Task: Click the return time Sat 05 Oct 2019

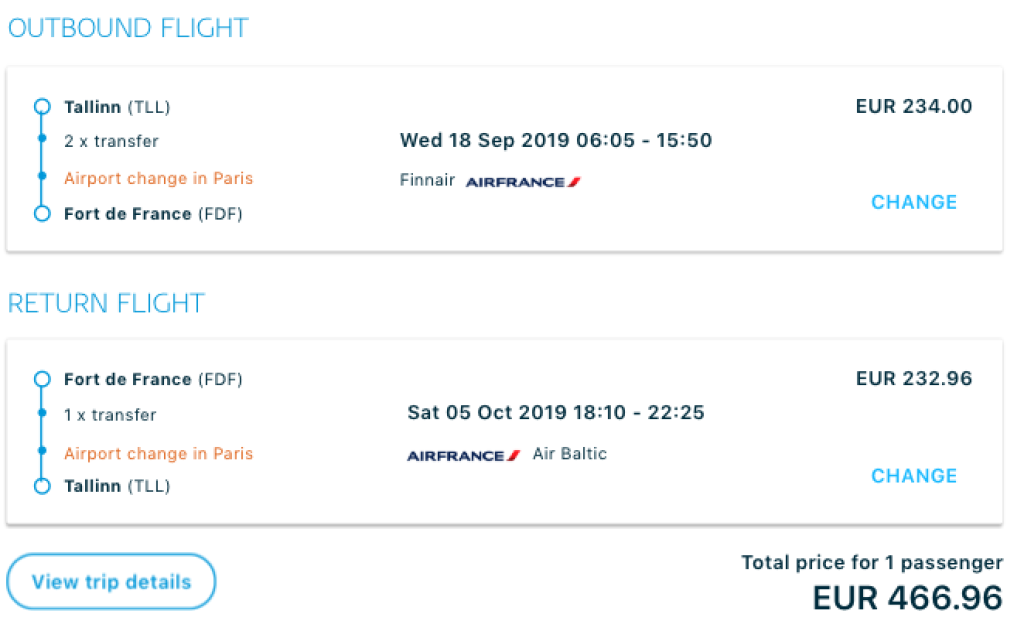Action: pyautogui.click(x=555, y=412)
